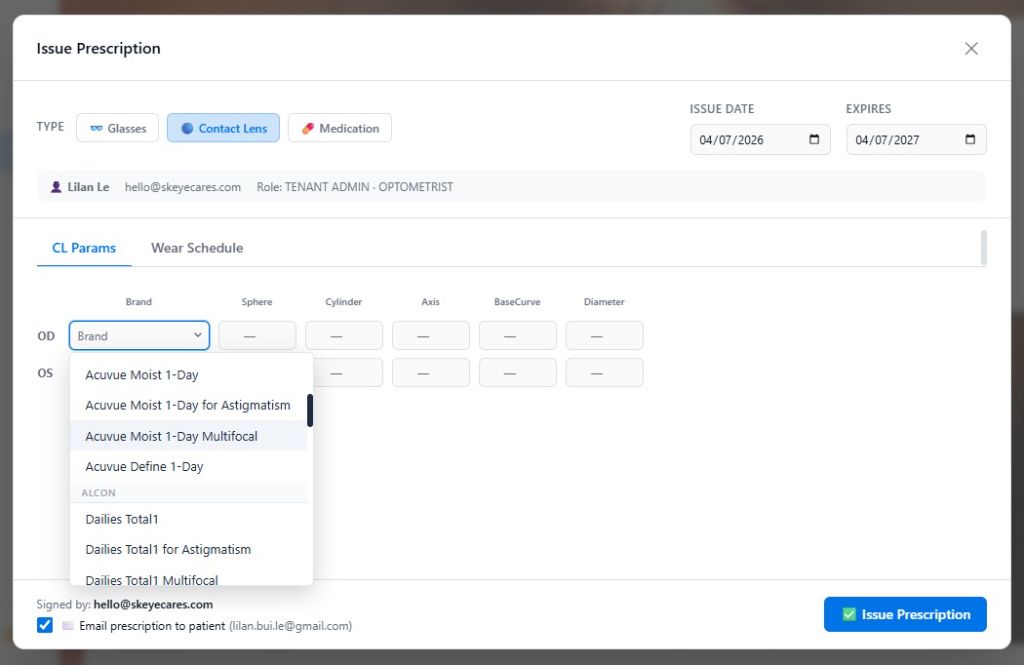This screenshot has width=1024, height=665.
Task: Choose Dailies Total1 for Astigmatism
Action: (168, 549)
